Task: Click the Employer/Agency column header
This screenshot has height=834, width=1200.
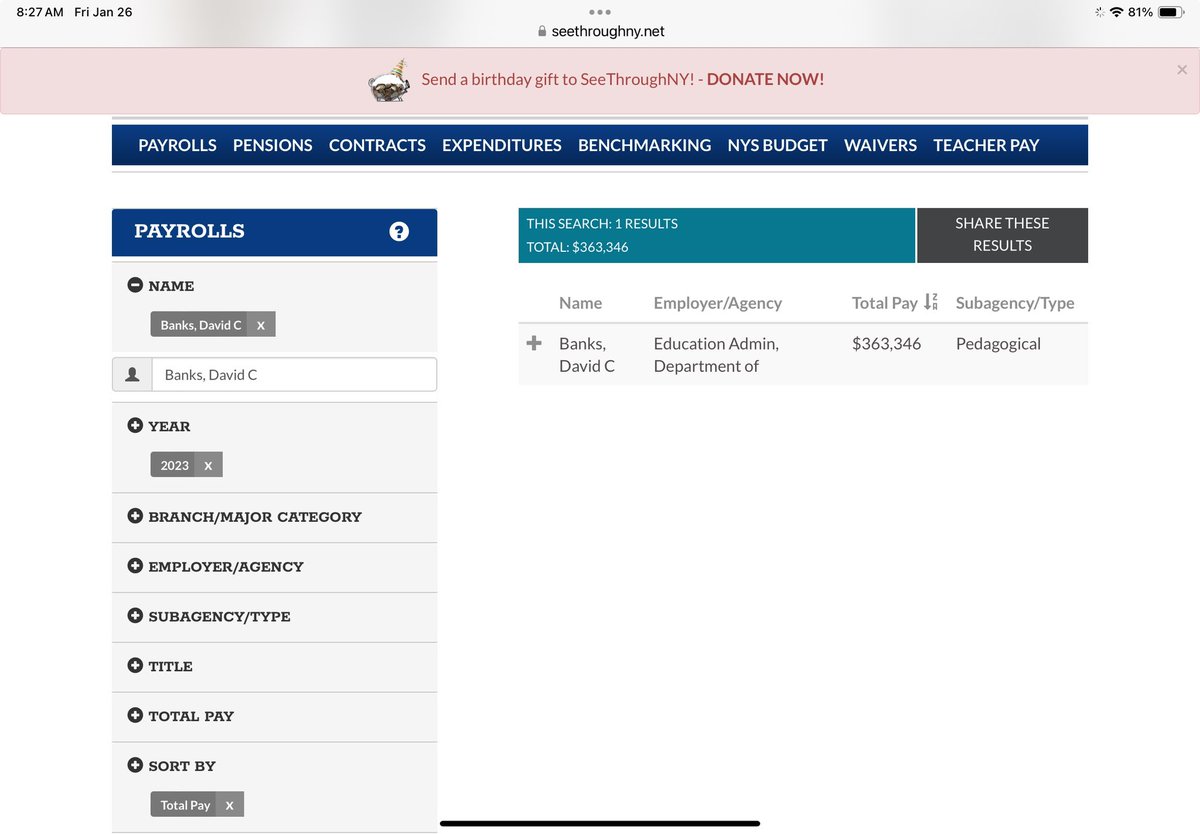Action: pos(718,303)
